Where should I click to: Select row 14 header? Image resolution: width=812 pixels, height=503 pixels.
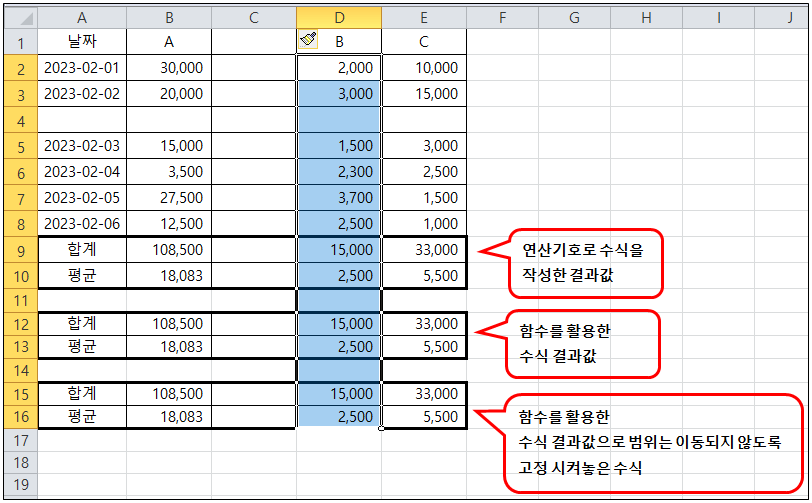(x=21, y=370)
